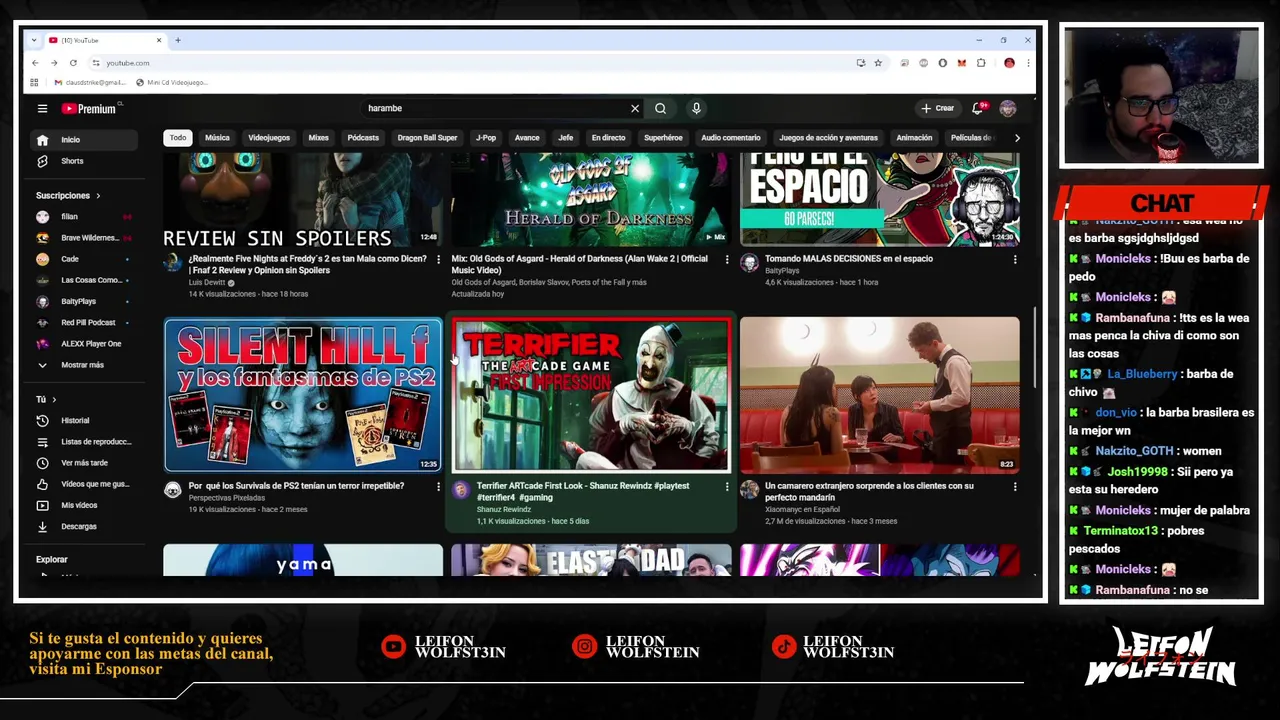Select the Todo filter chip
Screen dimensions: 1280x720
(178, 138)
